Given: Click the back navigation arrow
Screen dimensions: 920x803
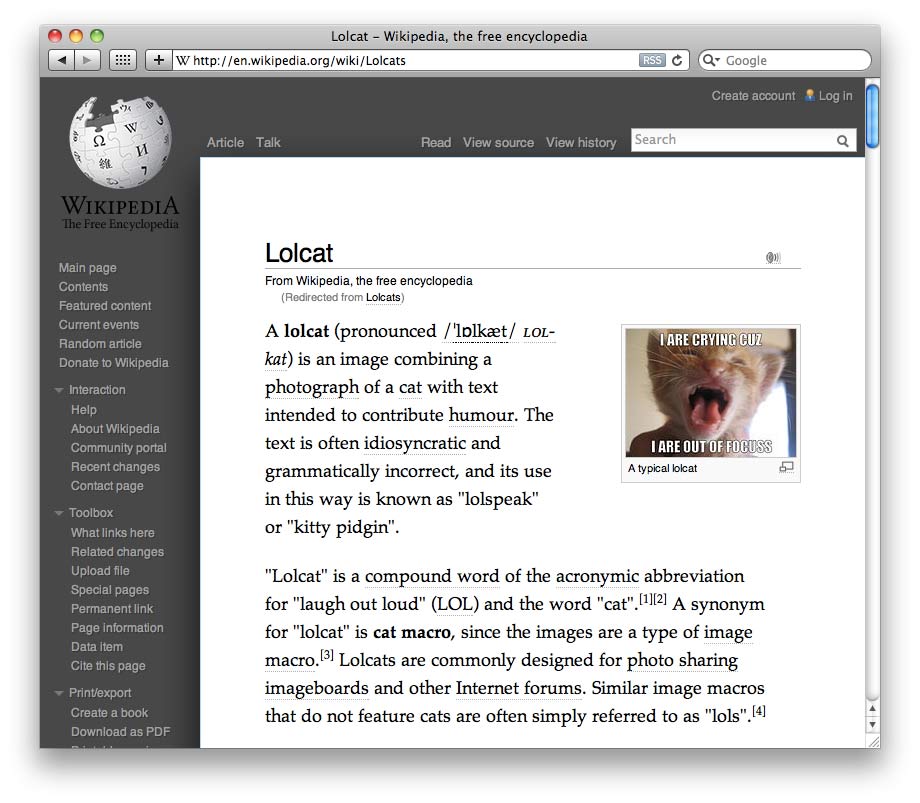Looking at the screenshot, I should click(x=62, y=59).
